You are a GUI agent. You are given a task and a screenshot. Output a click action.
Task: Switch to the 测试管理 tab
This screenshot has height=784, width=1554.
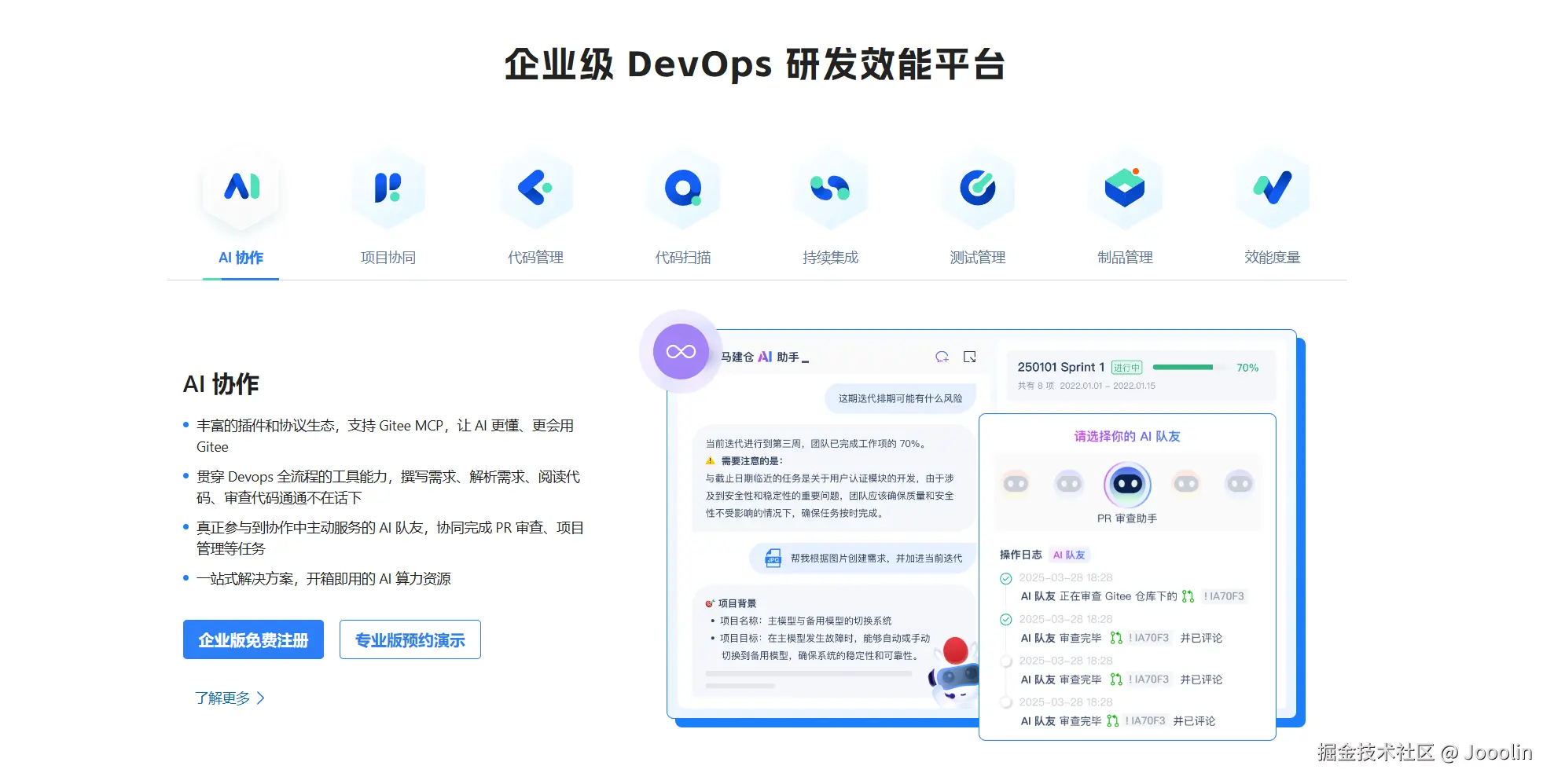[x=978, y=257]
